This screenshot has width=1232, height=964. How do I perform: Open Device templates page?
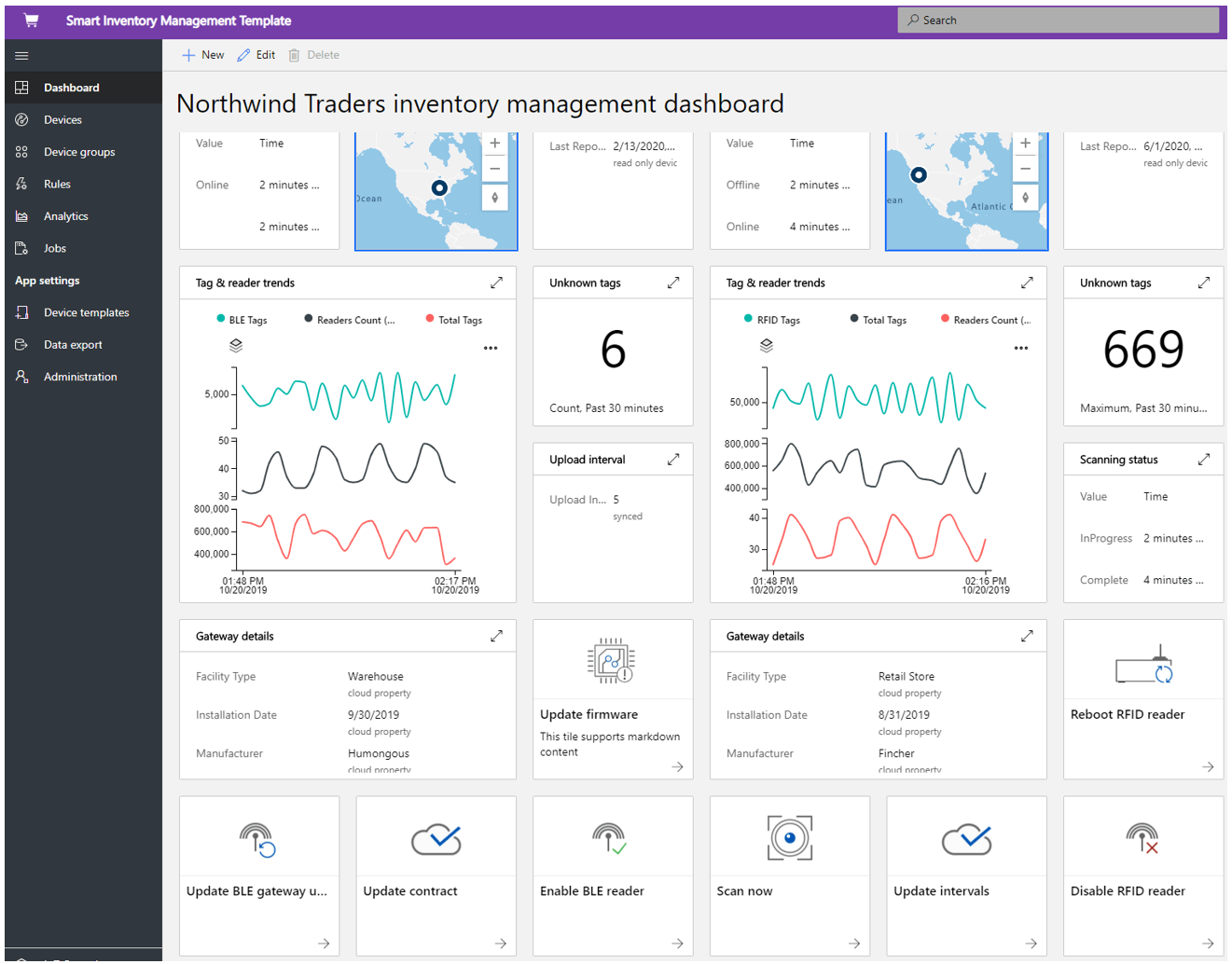[x=83, y=312]
